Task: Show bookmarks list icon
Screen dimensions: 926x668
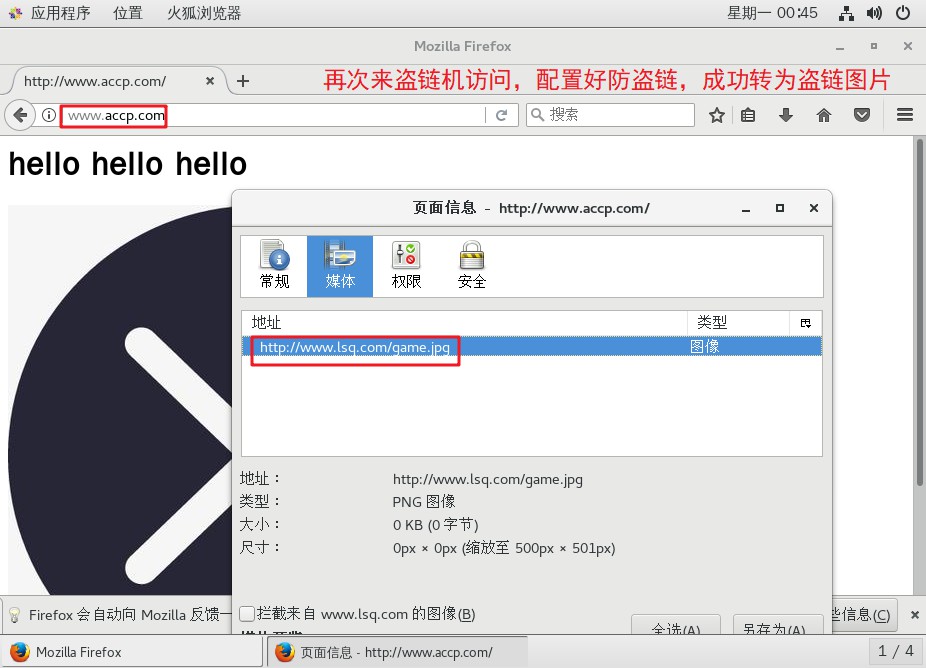Action: 748,115
